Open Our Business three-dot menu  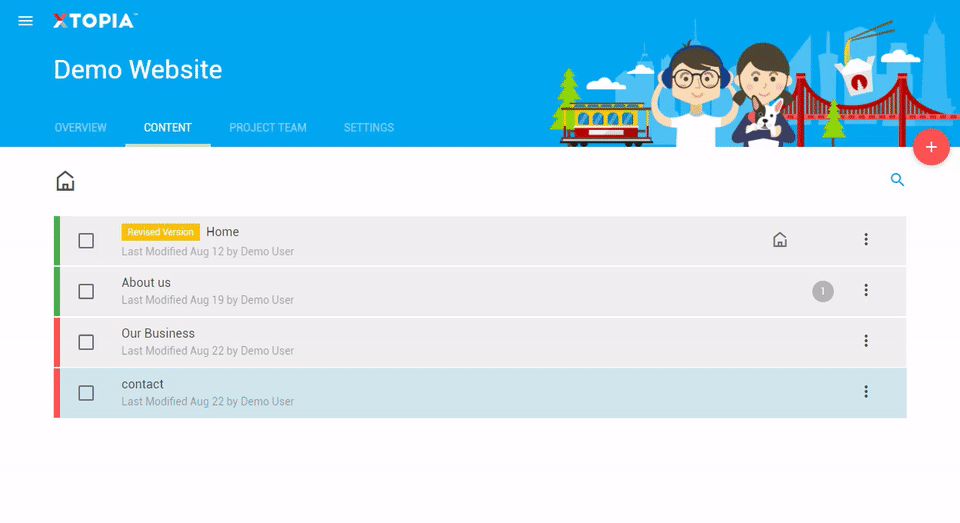[x=866, y=341]
